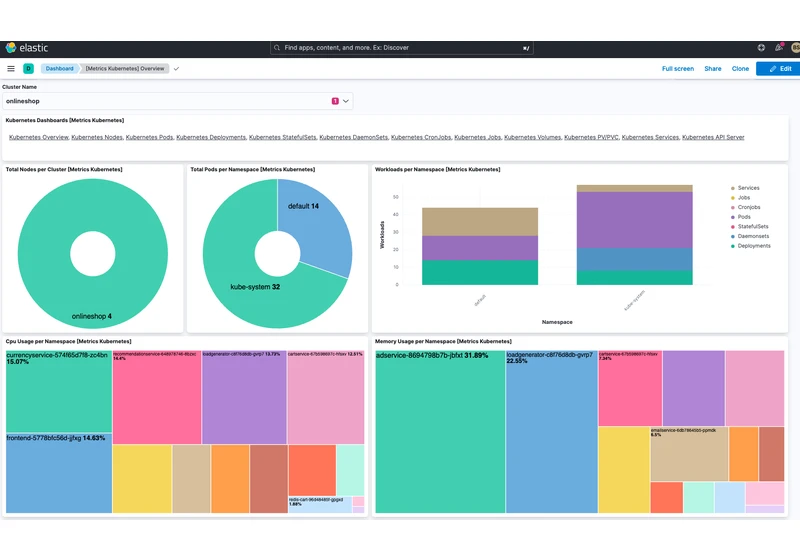Select recommendationservice CPU treemap tile
The height and width of the screenshot is (560, 800).
pos(157,397)
